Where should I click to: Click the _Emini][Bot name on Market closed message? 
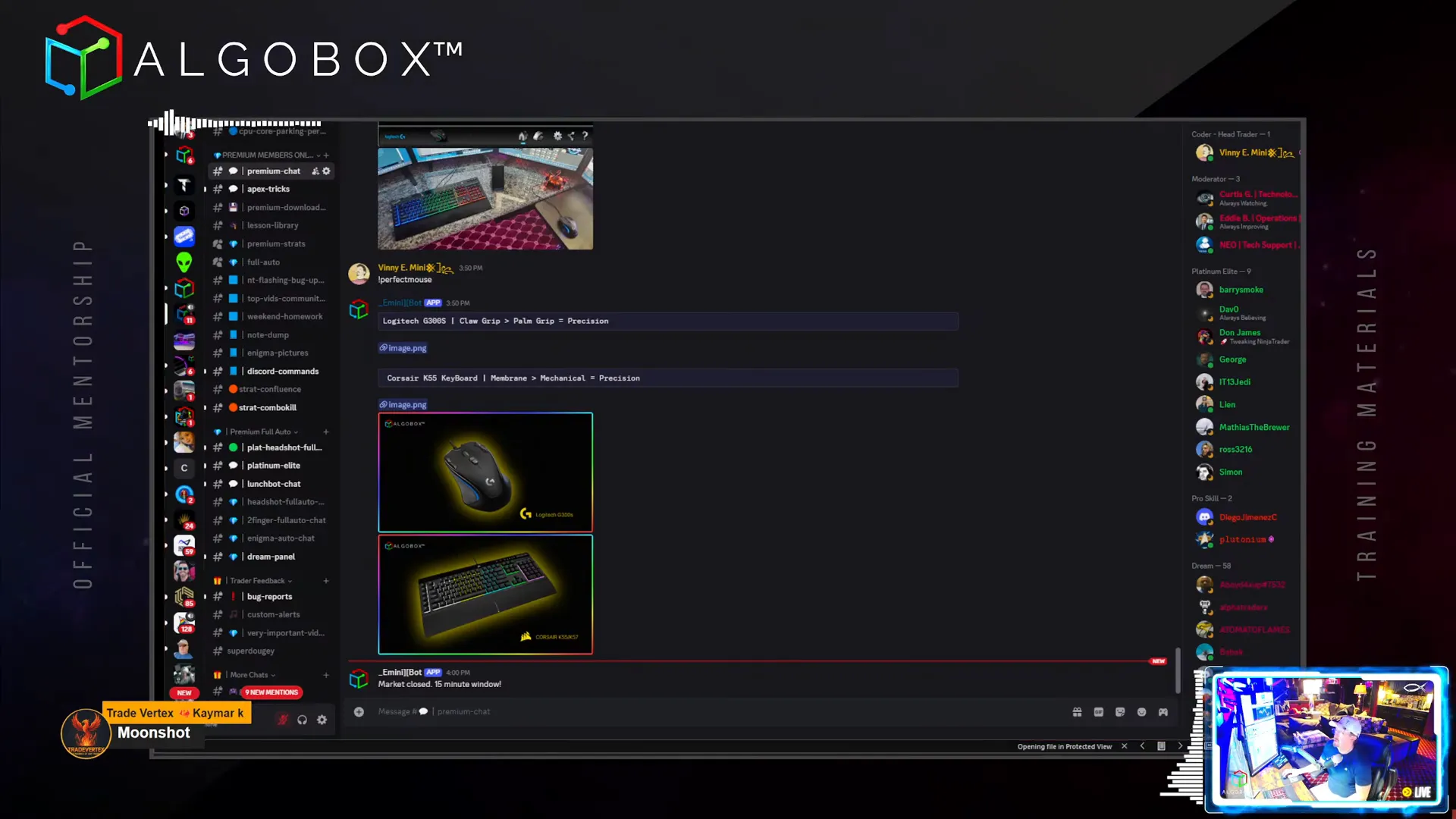[x=400, y=673]
